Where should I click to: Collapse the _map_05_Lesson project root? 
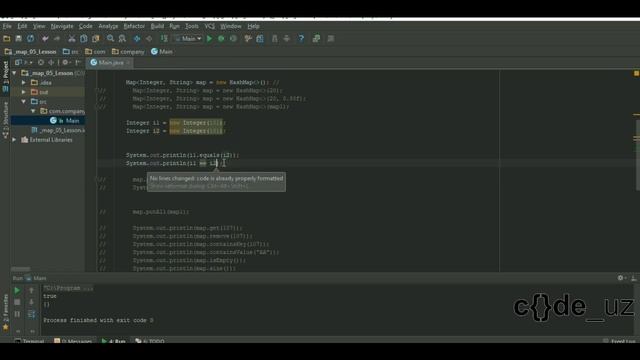tap(14, 73)
